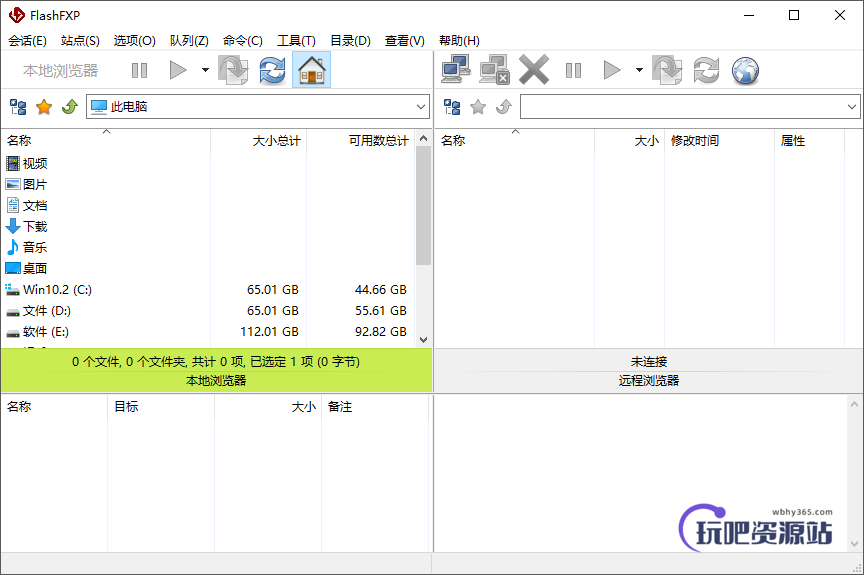Screen dimensions: 864x575
Task: Show local folder tree icon
Action: pyautogui.click(x=18, y=107)
